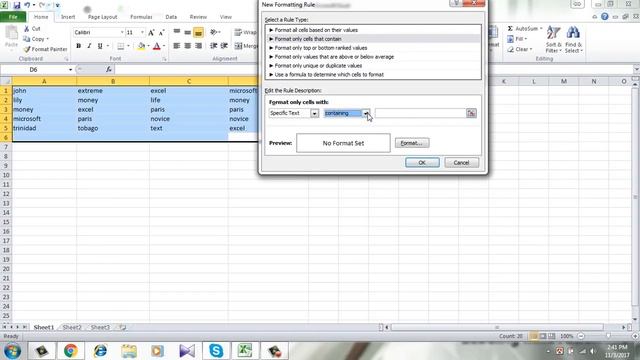Open the Specific Text dropdown
The width and height of the screenshot is (640, 360).
tap(314, 113)
